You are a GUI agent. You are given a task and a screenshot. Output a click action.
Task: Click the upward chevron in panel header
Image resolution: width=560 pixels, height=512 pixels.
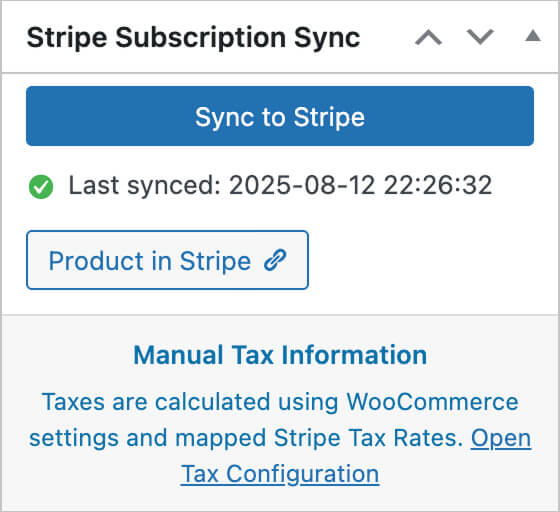pyautogui.click(x=428, y=37)
